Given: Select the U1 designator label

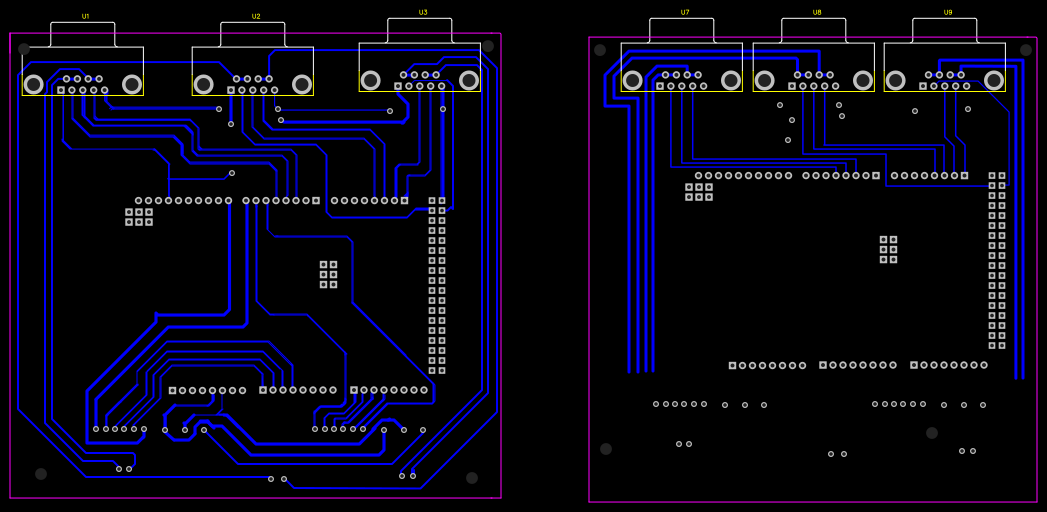Looking at the screenshot, I should tap(85, 17).
